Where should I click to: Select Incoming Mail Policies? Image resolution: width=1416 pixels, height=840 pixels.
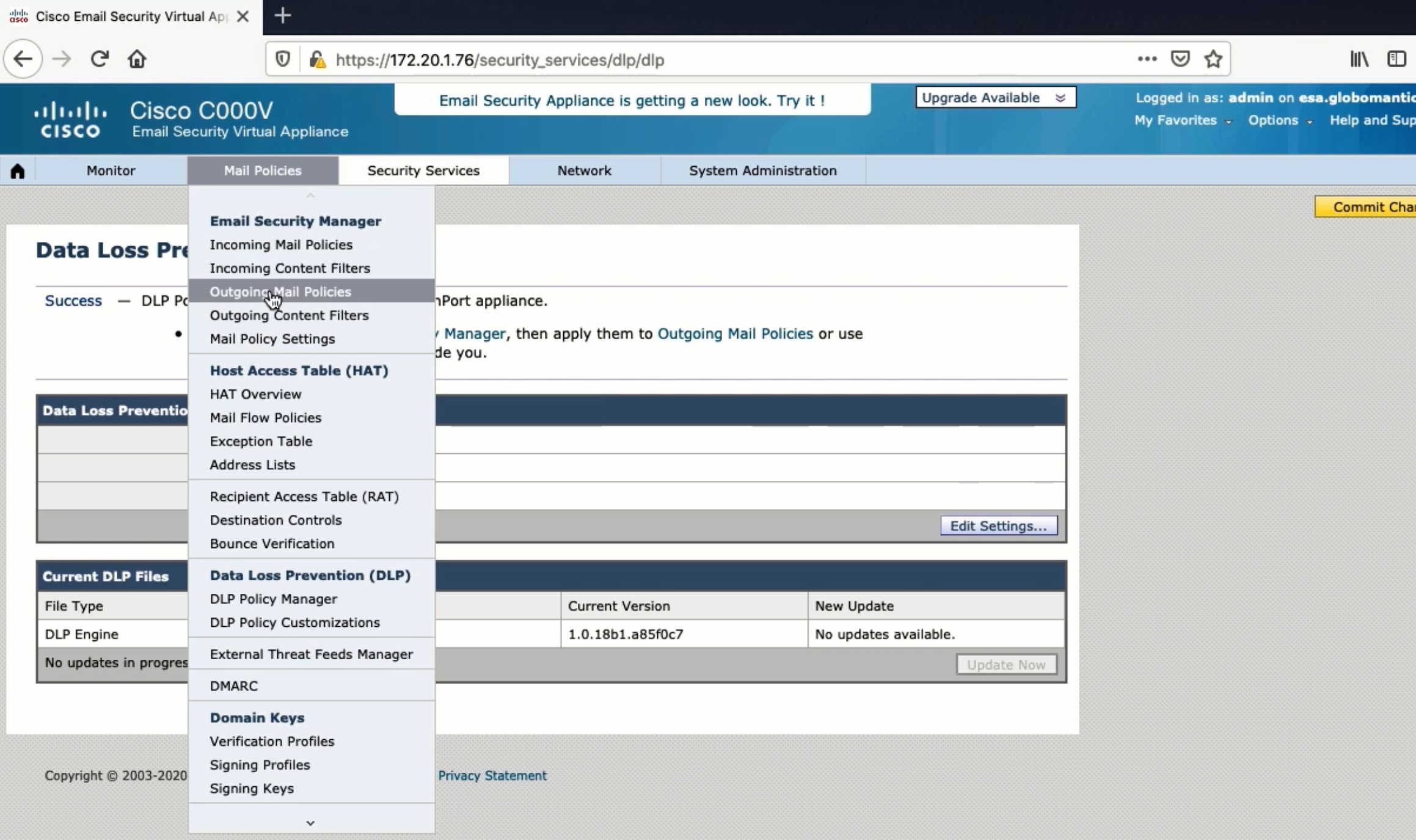(281, 244)
